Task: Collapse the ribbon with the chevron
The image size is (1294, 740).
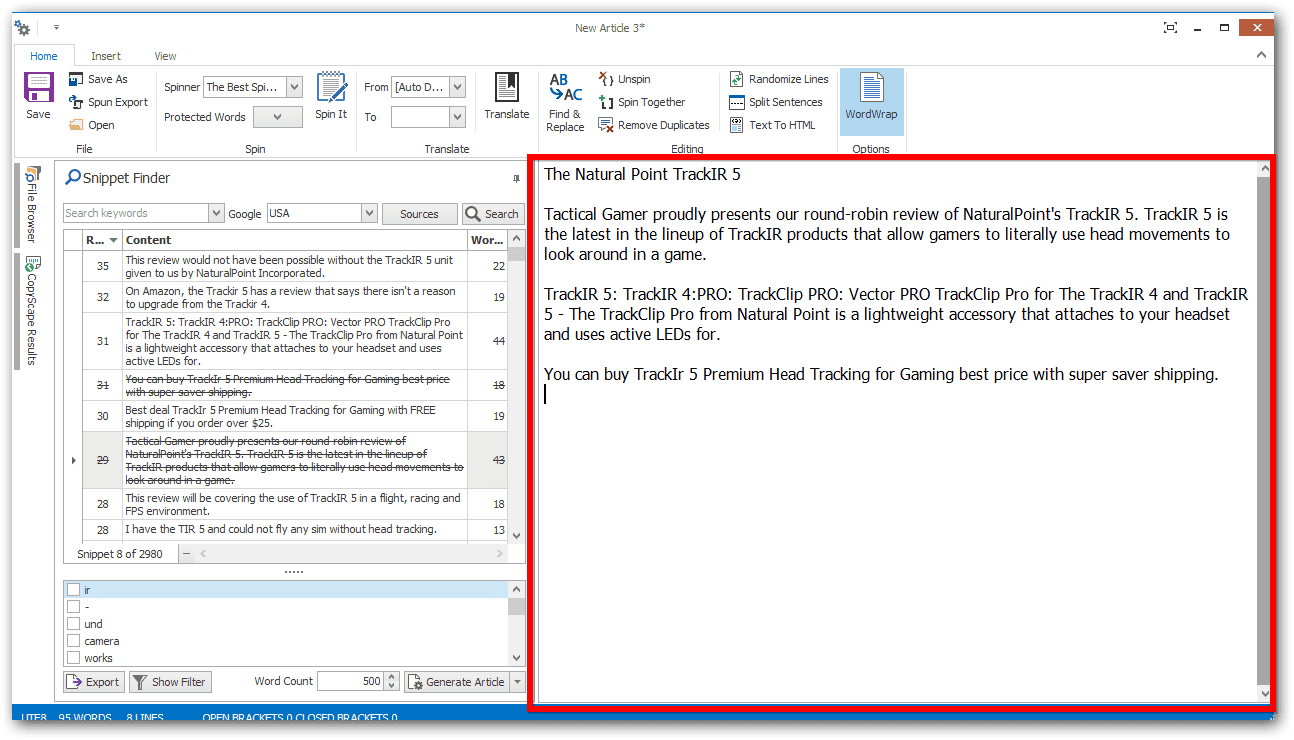Action: click(1262, 56)
